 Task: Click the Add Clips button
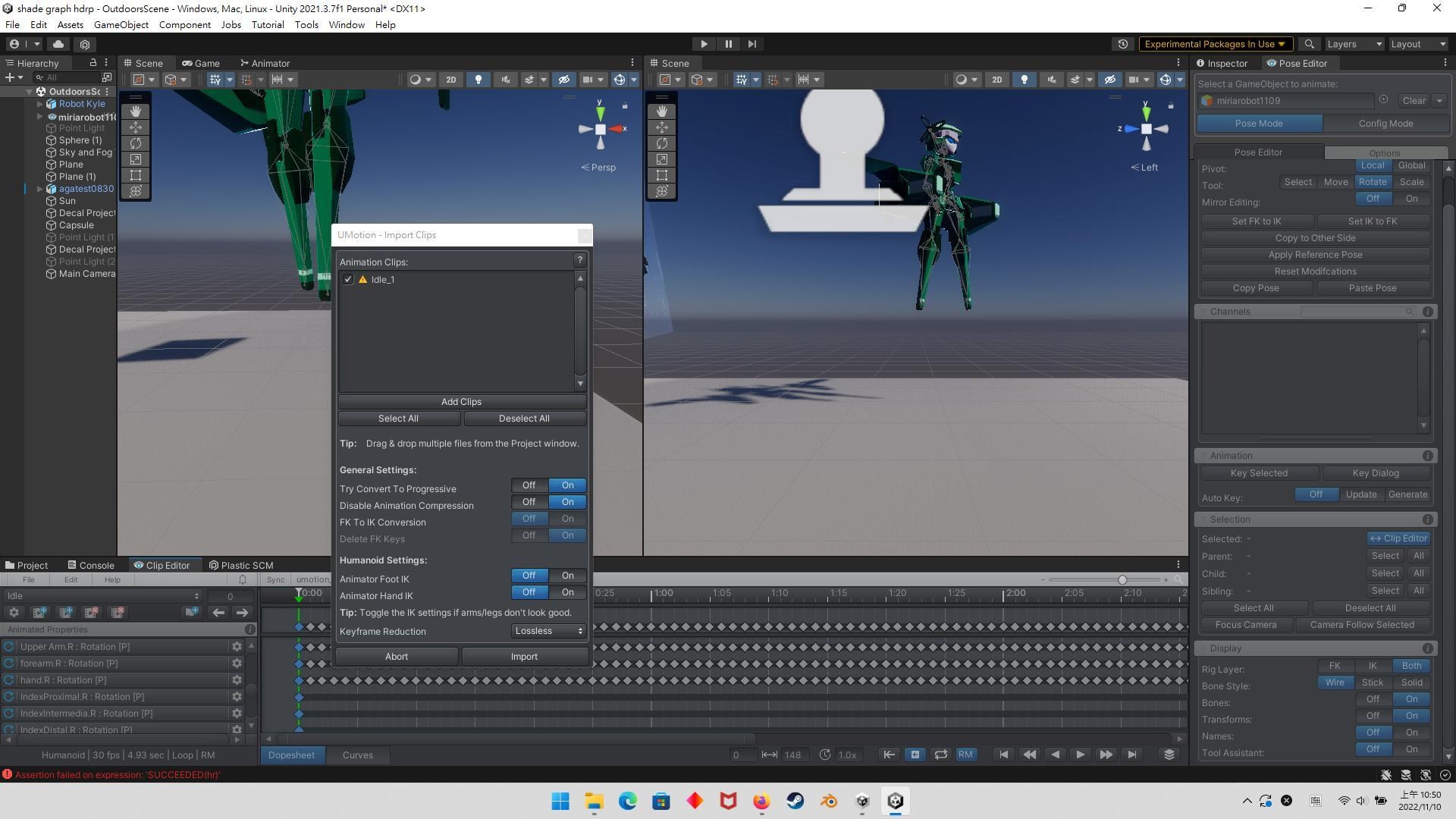[461, 402]
